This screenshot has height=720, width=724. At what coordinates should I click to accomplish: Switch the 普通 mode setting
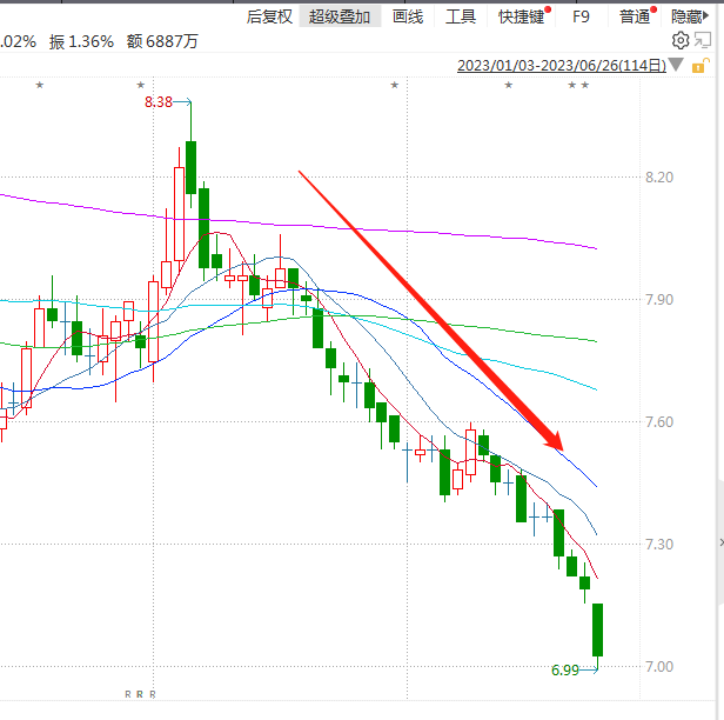[x=634, y=17]
